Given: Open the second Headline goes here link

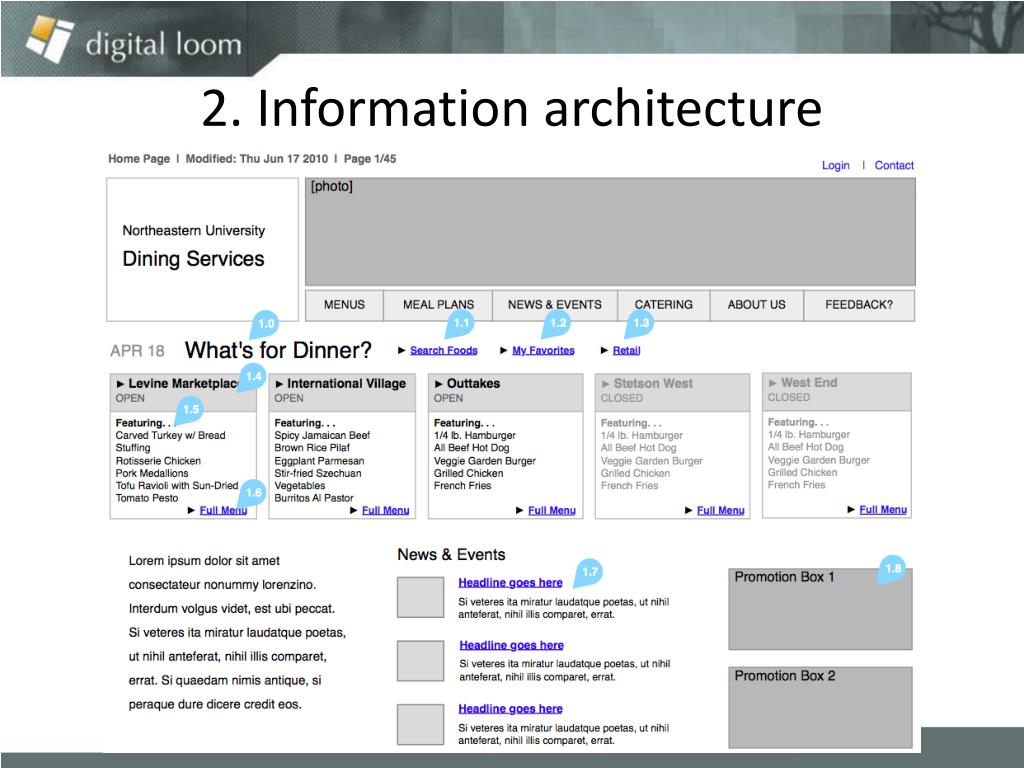Looking at the screenshot, I should 511,645.
